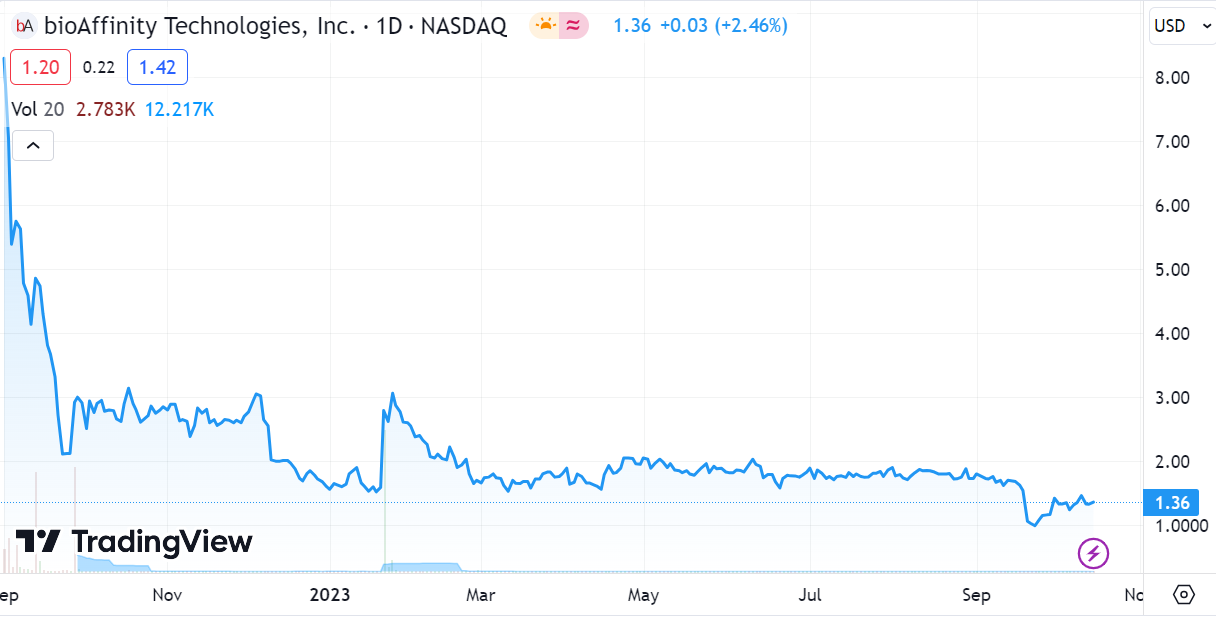Click the Sep label on the time axis

976,596
